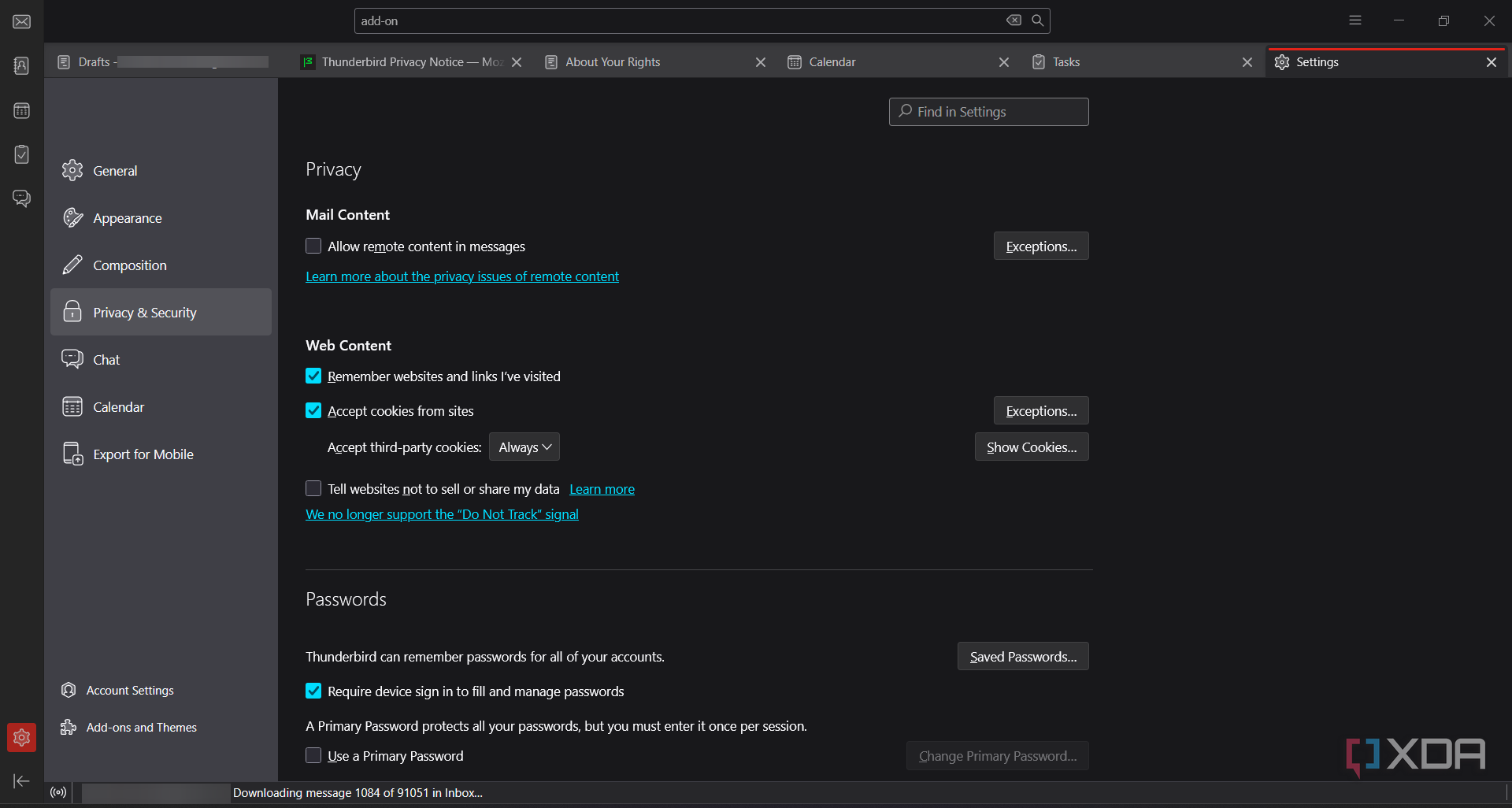
Task: Close the Thunderbird Privacy Notice tab
Action: pos(517,62)
